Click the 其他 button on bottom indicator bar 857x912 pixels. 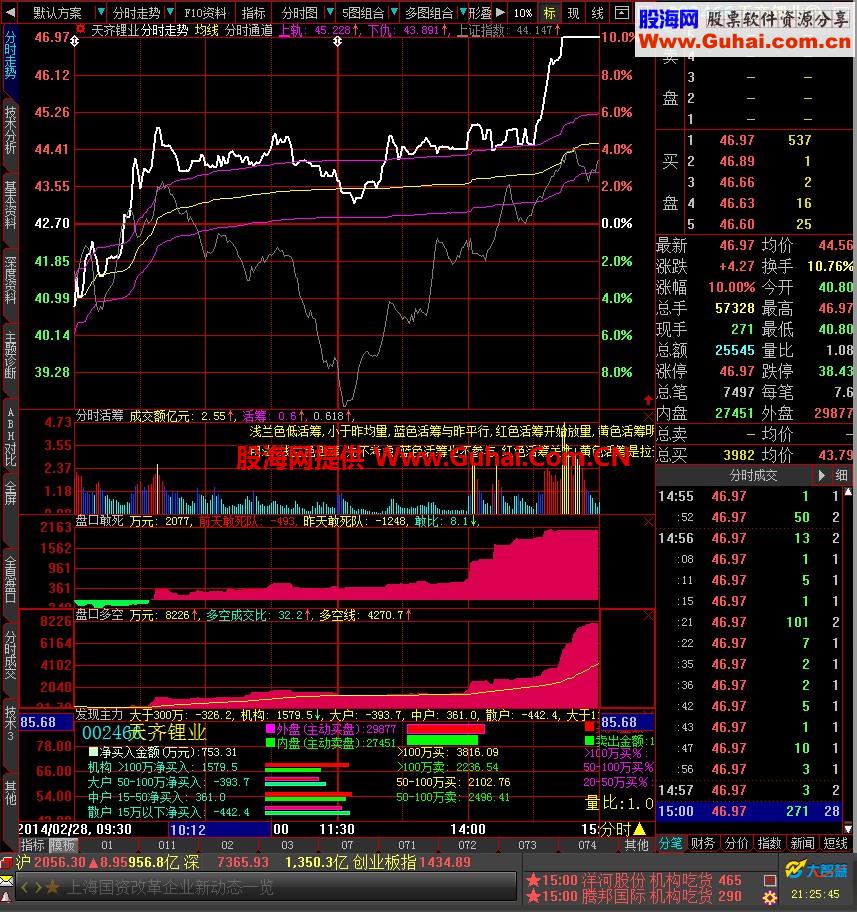636,845
